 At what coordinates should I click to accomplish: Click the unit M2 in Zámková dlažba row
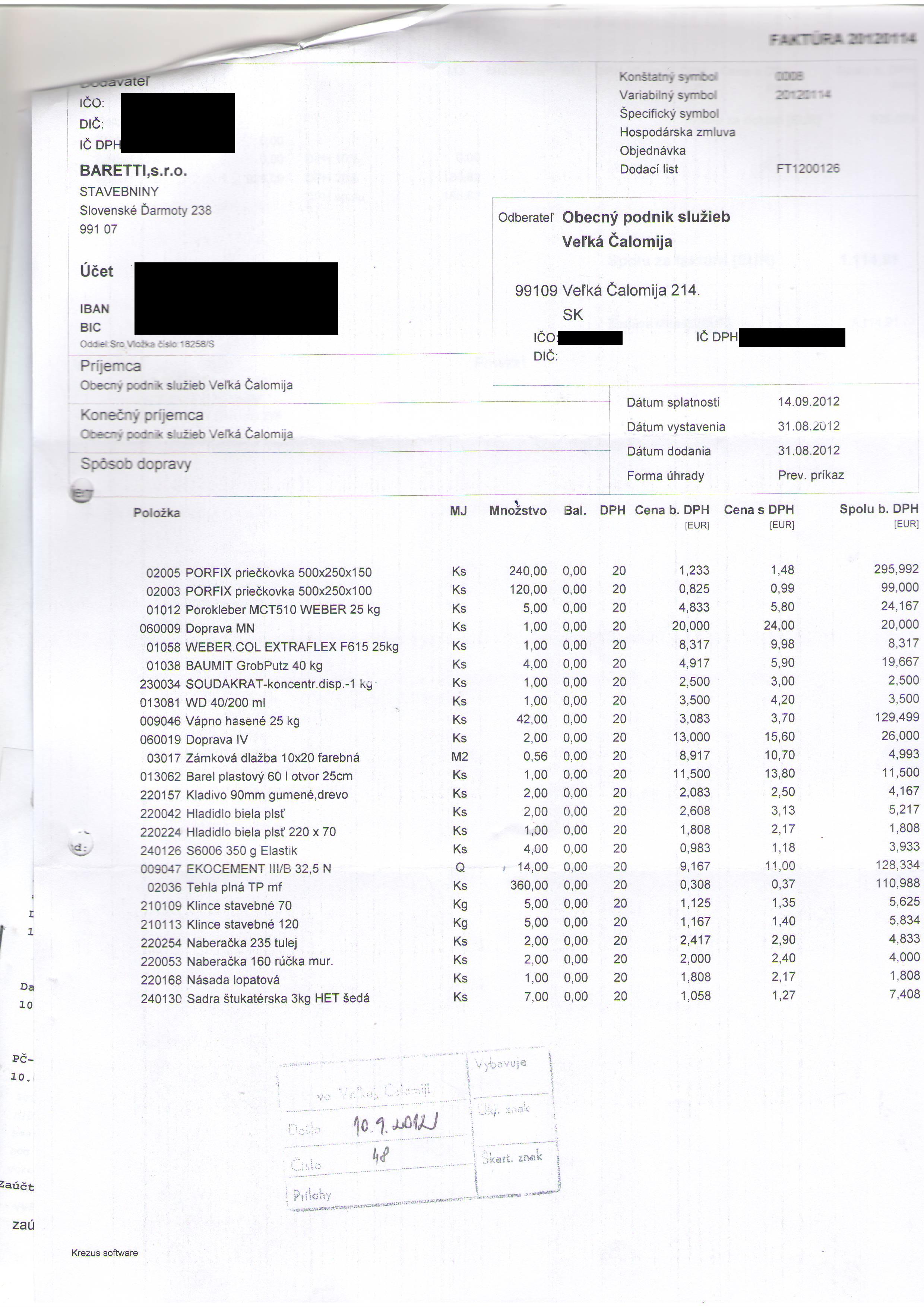click(459, 757)
